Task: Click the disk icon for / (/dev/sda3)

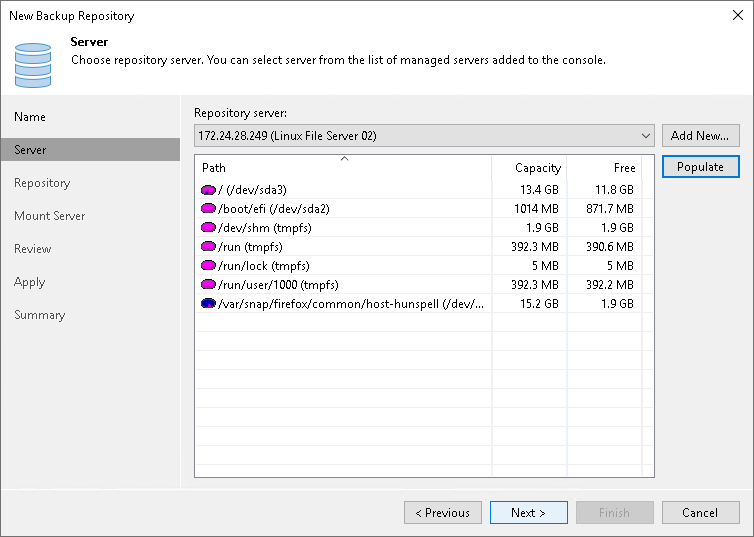Action: point(208,189)
